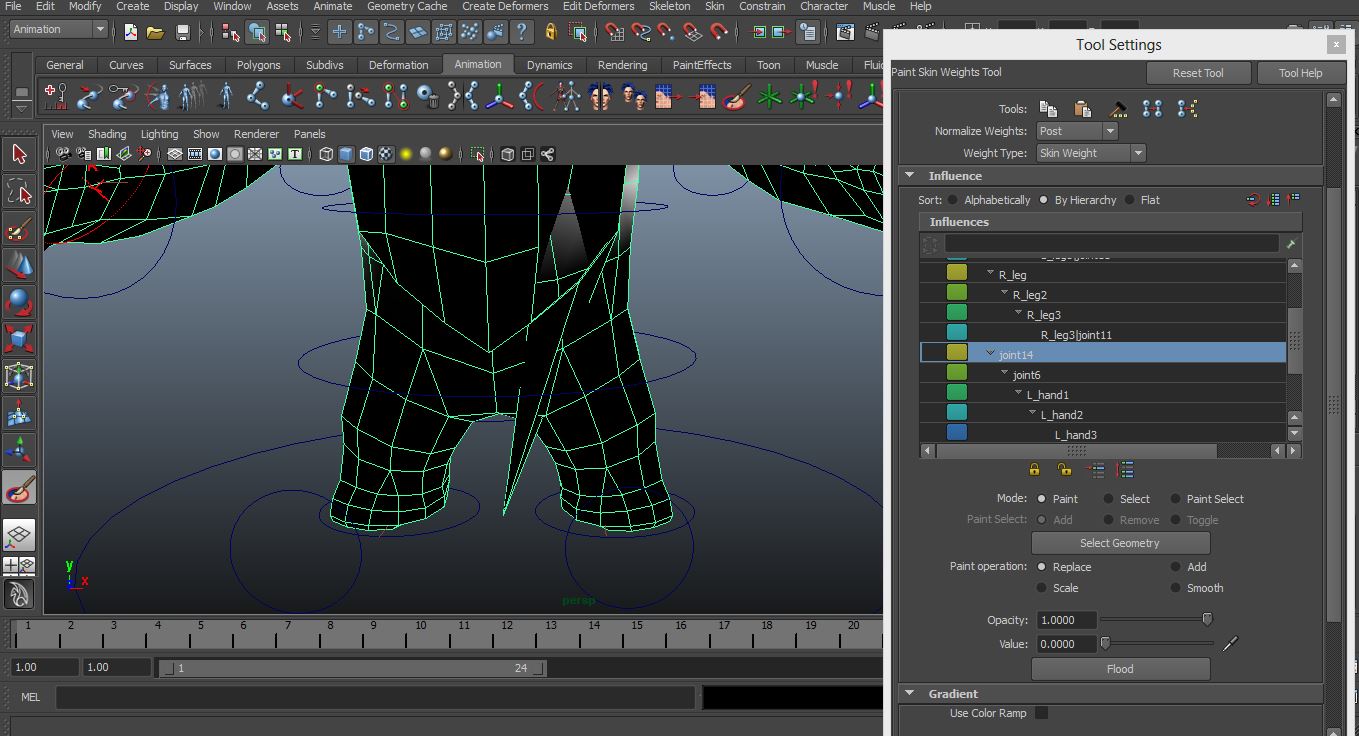
Task: Click the wireframe display icon in viewport panel bar
Action: (x=324, y=154)
